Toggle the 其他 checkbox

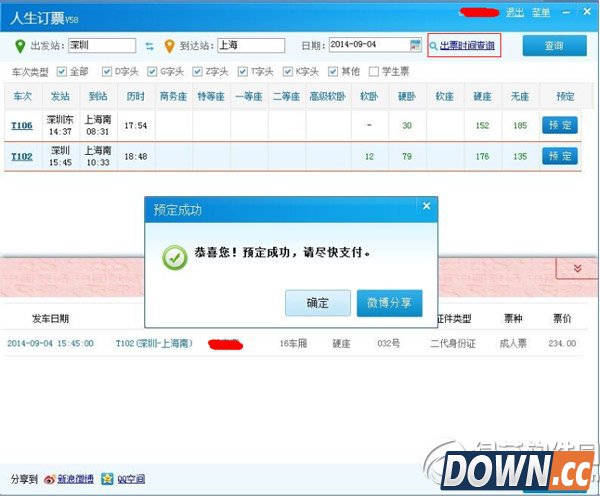tap(333, 71)
